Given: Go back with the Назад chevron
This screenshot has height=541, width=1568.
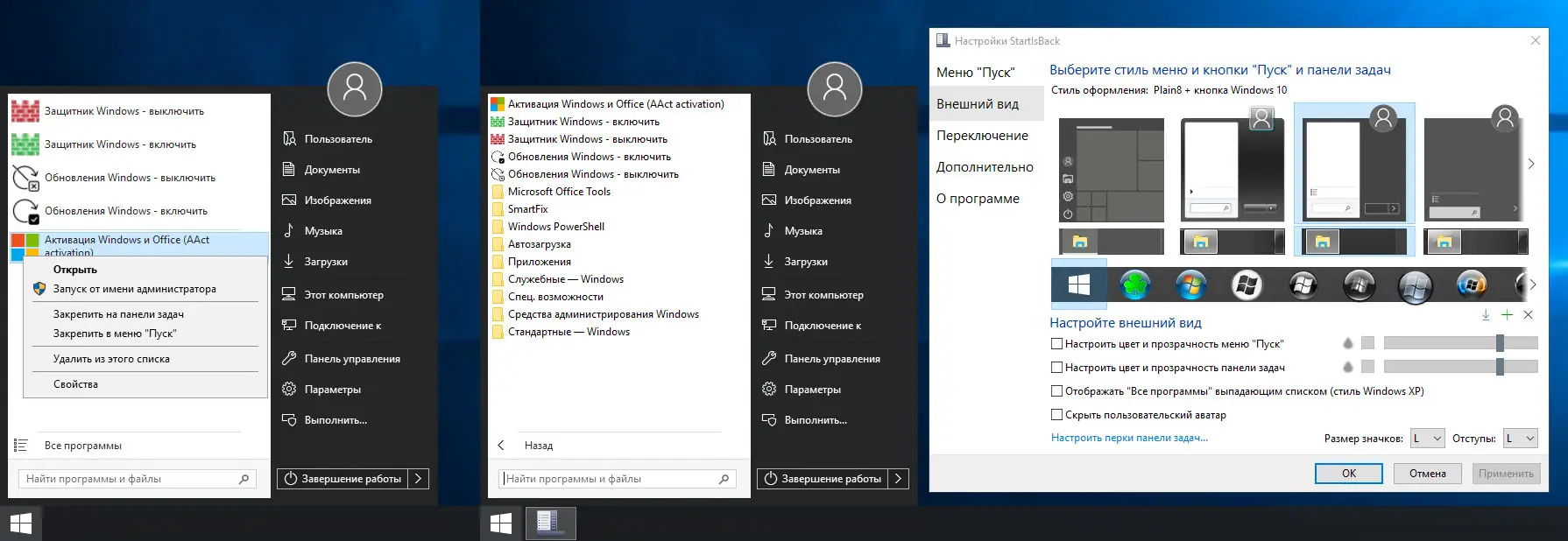Looking at the screenshot, I should 501,446.
